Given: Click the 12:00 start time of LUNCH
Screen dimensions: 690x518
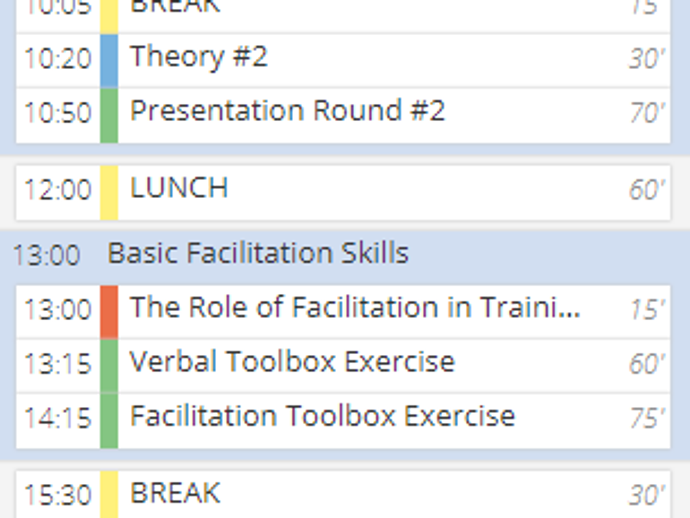Looking at the screenshot, I should (57, 190).
